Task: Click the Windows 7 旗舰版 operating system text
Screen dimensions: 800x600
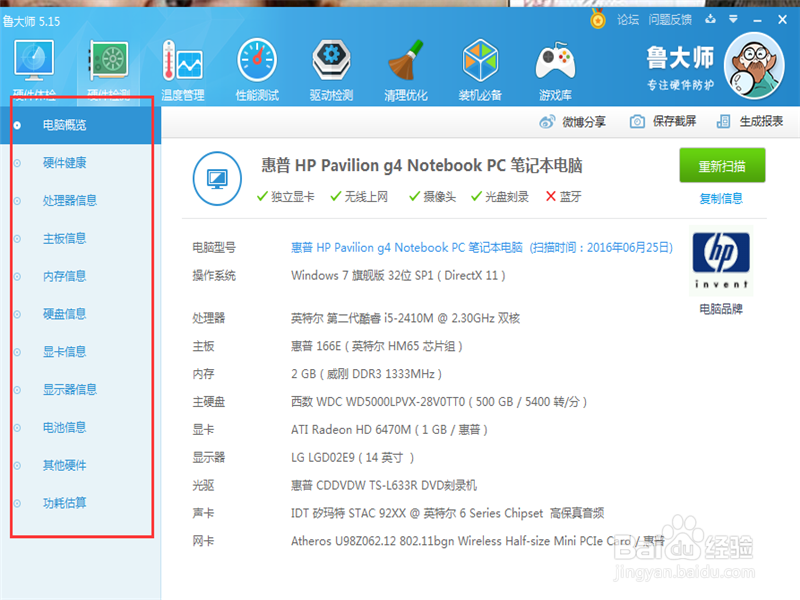Action: point(398,276)
